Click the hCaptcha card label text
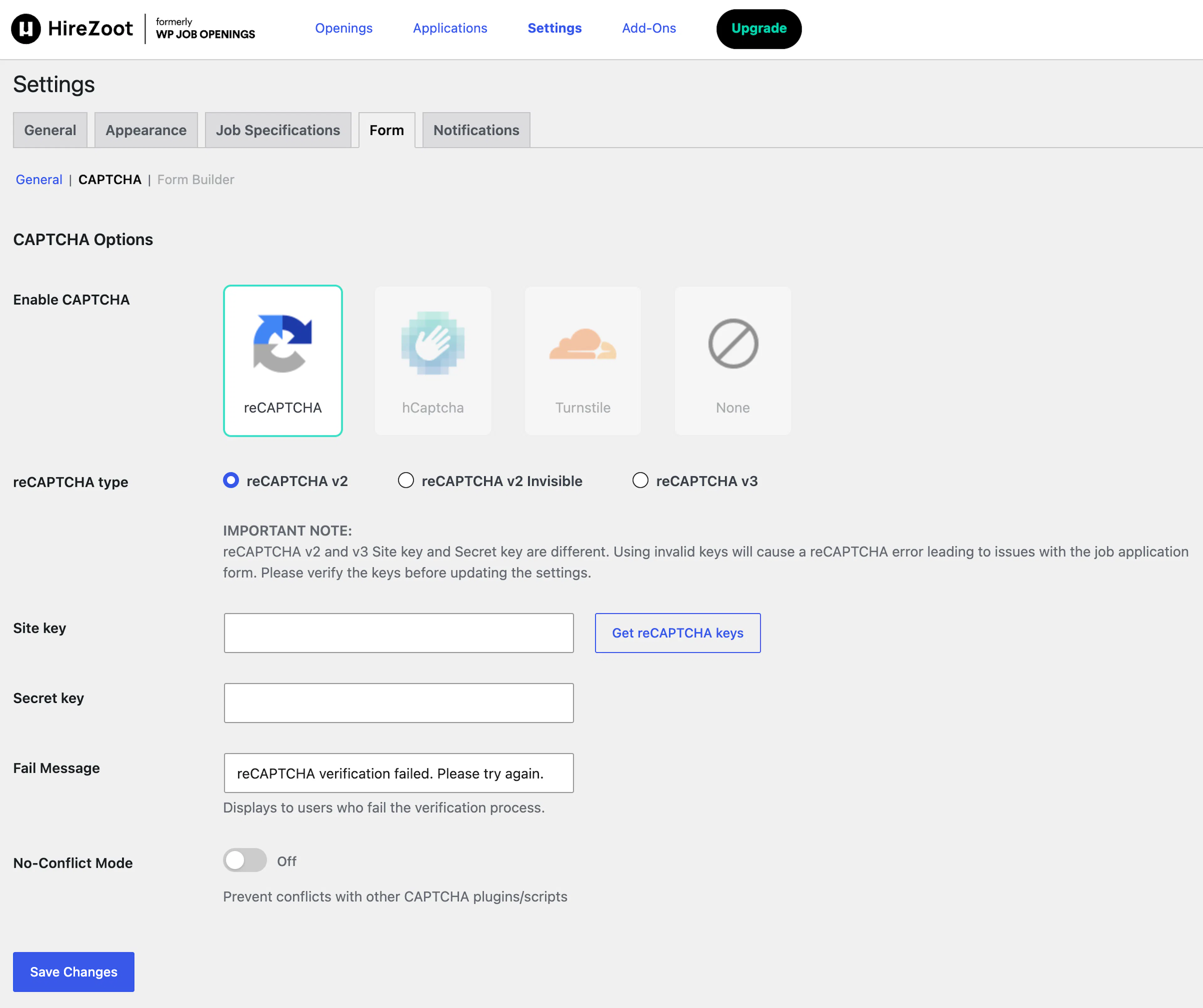 coord(433,408)
